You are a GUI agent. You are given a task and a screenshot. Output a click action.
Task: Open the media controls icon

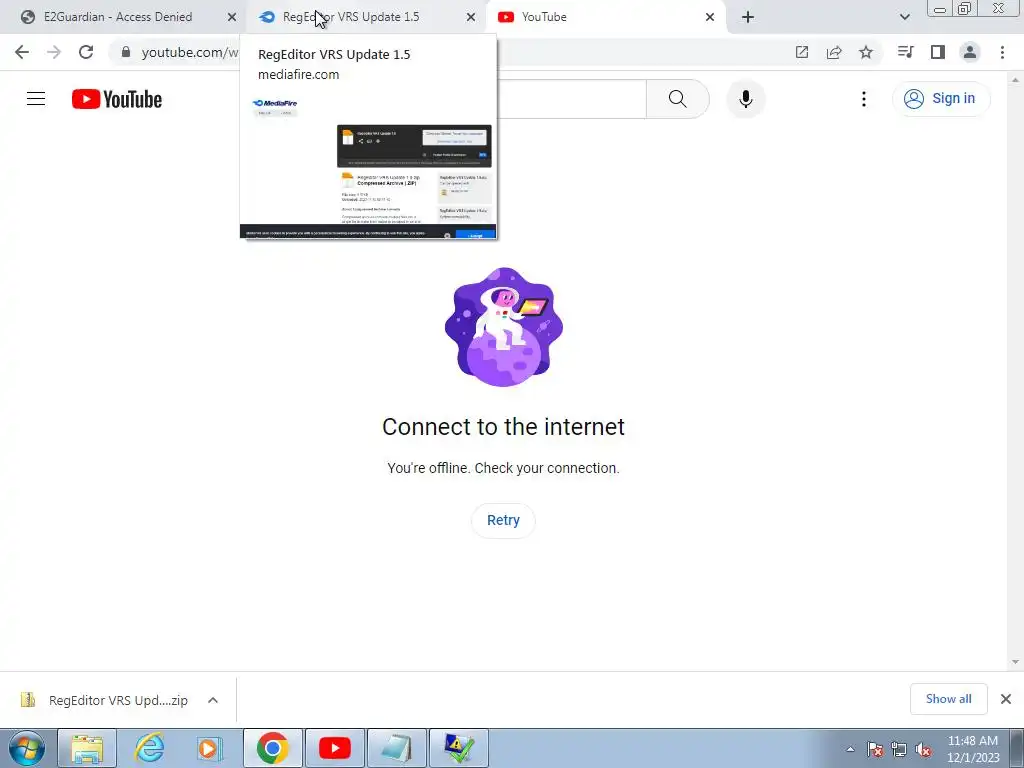[x=906, y=52]
